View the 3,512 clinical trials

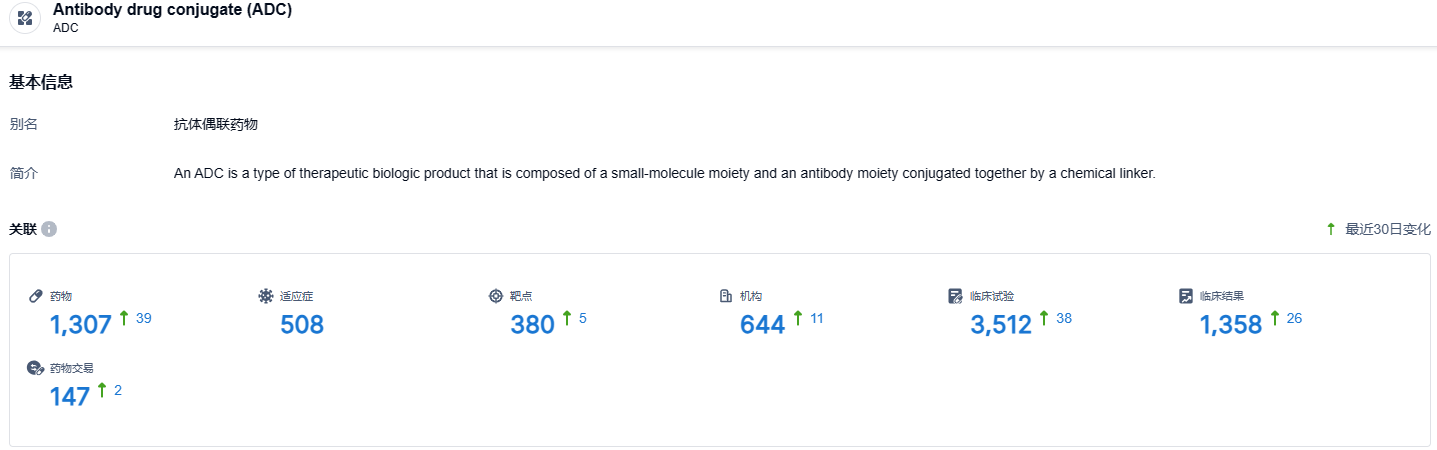pyautogui.click(x=1000, y=325)
